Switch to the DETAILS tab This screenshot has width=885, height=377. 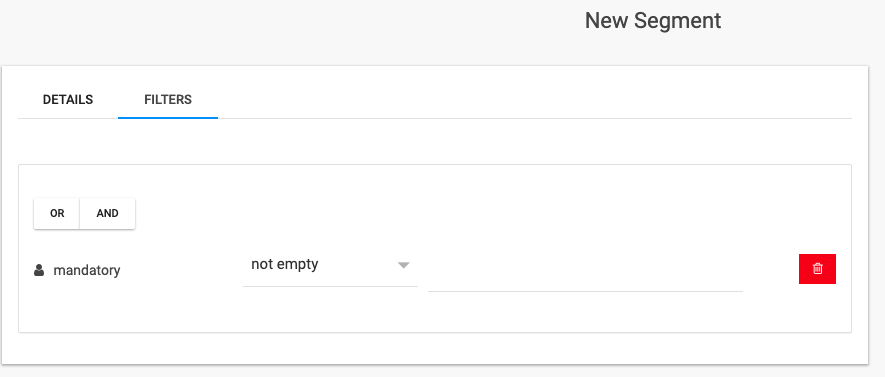[x=68, y=100]
